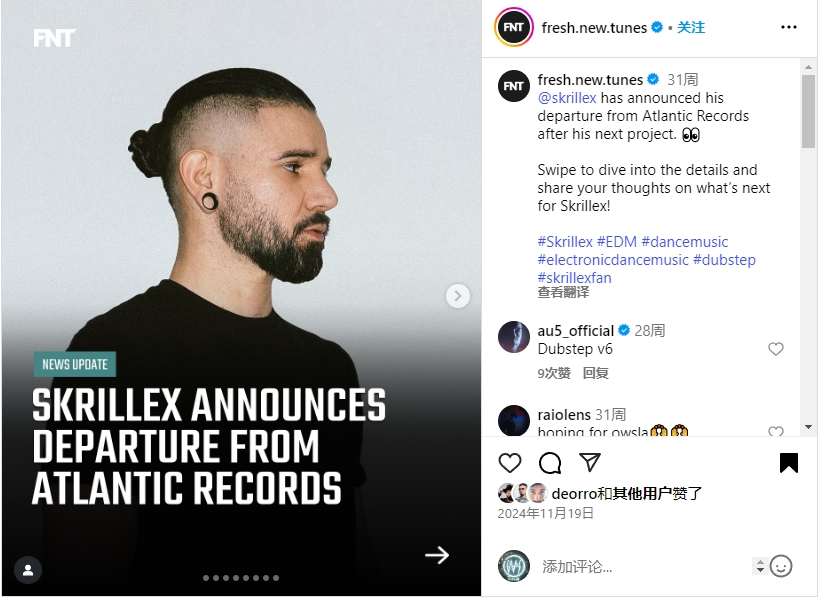The image size is (823, 598).
Task: Reply to au5_official's comment via 回复
Action: tap(596, 373)
